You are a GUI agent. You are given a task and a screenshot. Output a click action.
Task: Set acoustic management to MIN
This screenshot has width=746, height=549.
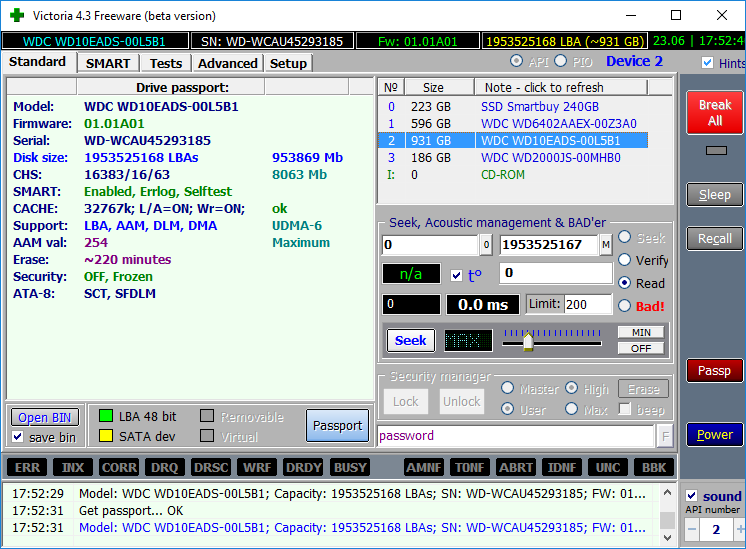click(x=641, y=333)
